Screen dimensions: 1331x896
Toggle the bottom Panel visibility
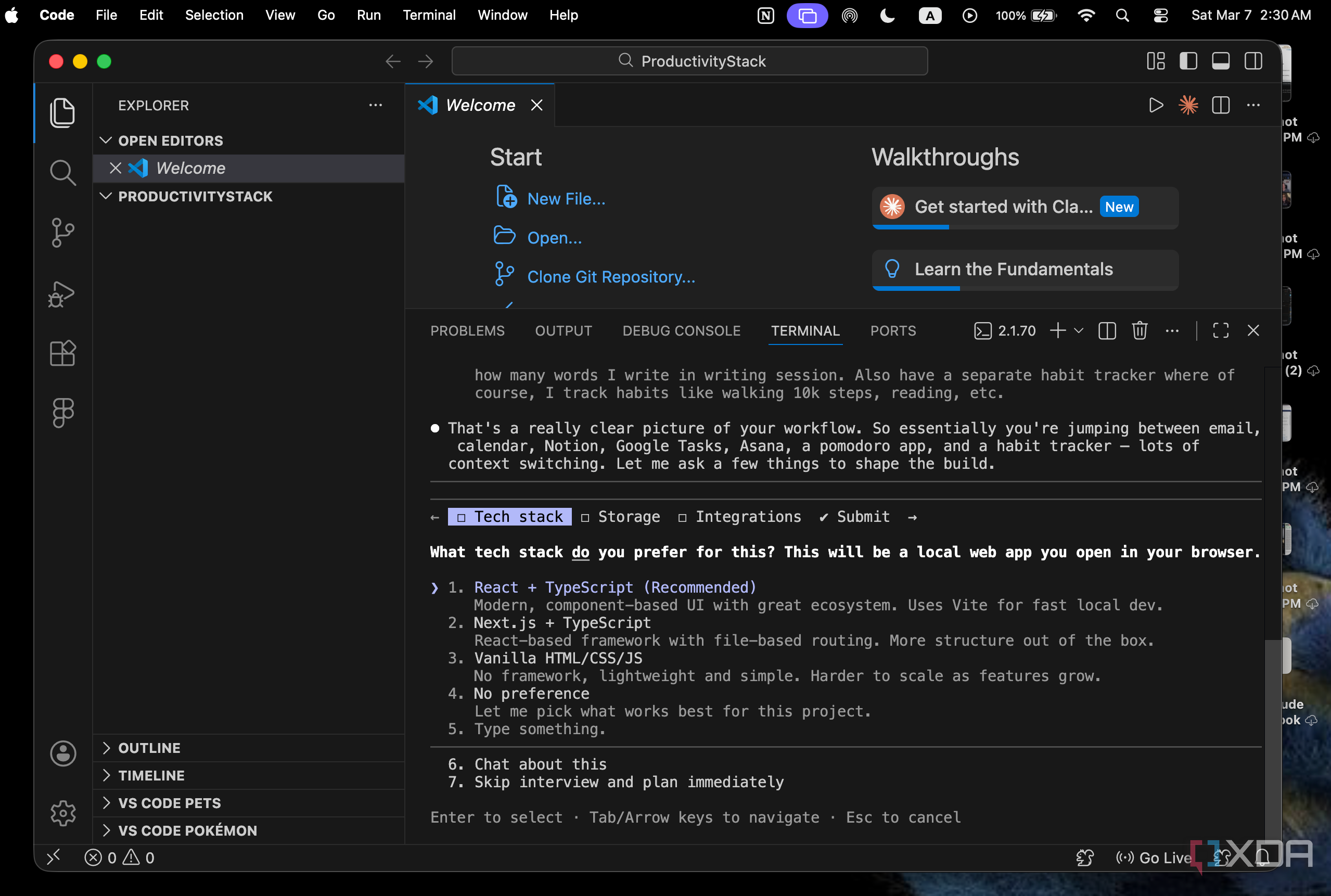point(1221,61)
